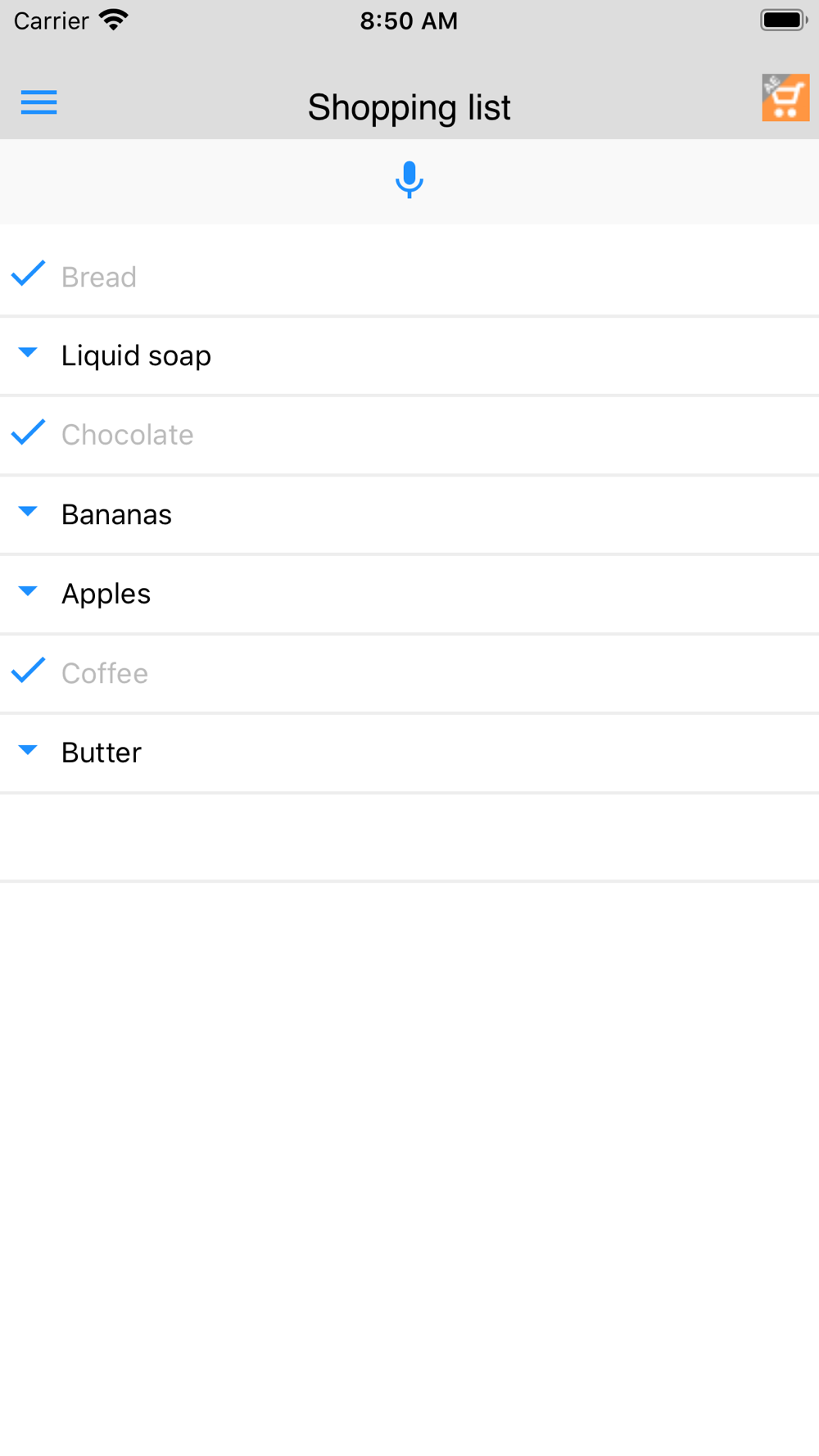The height and width of the screenshot is (1456, 819).
Task: Uncheck the Coffee checkmark
Action: click(x=28, y=671)
